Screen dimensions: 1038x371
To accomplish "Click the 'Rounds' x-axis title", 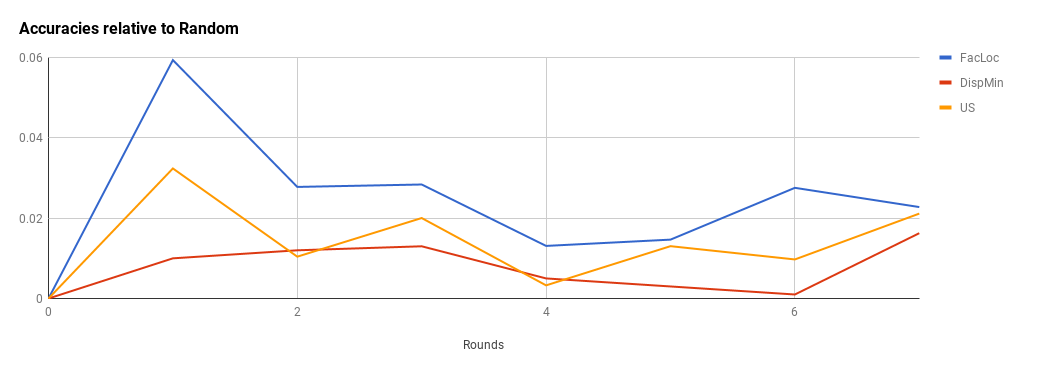I will point(483,345).
